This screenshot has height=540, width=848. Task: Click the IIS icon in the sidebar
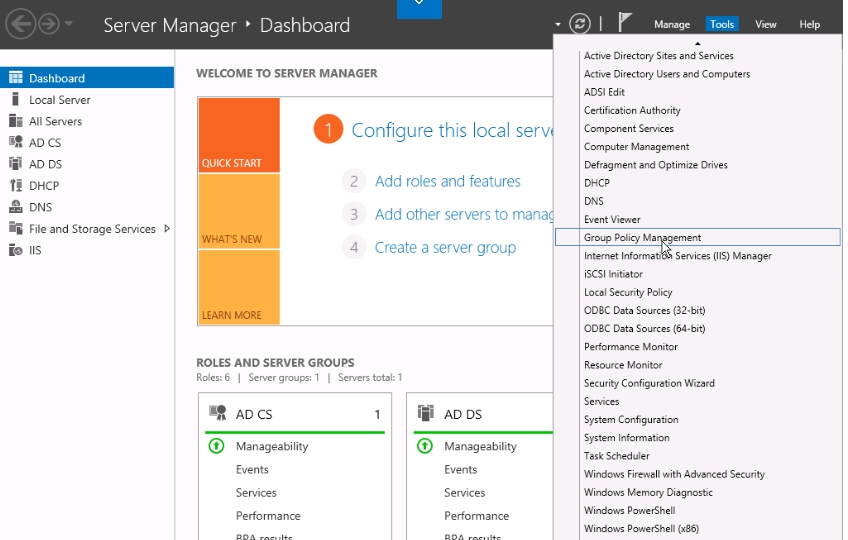pos(15,251)
